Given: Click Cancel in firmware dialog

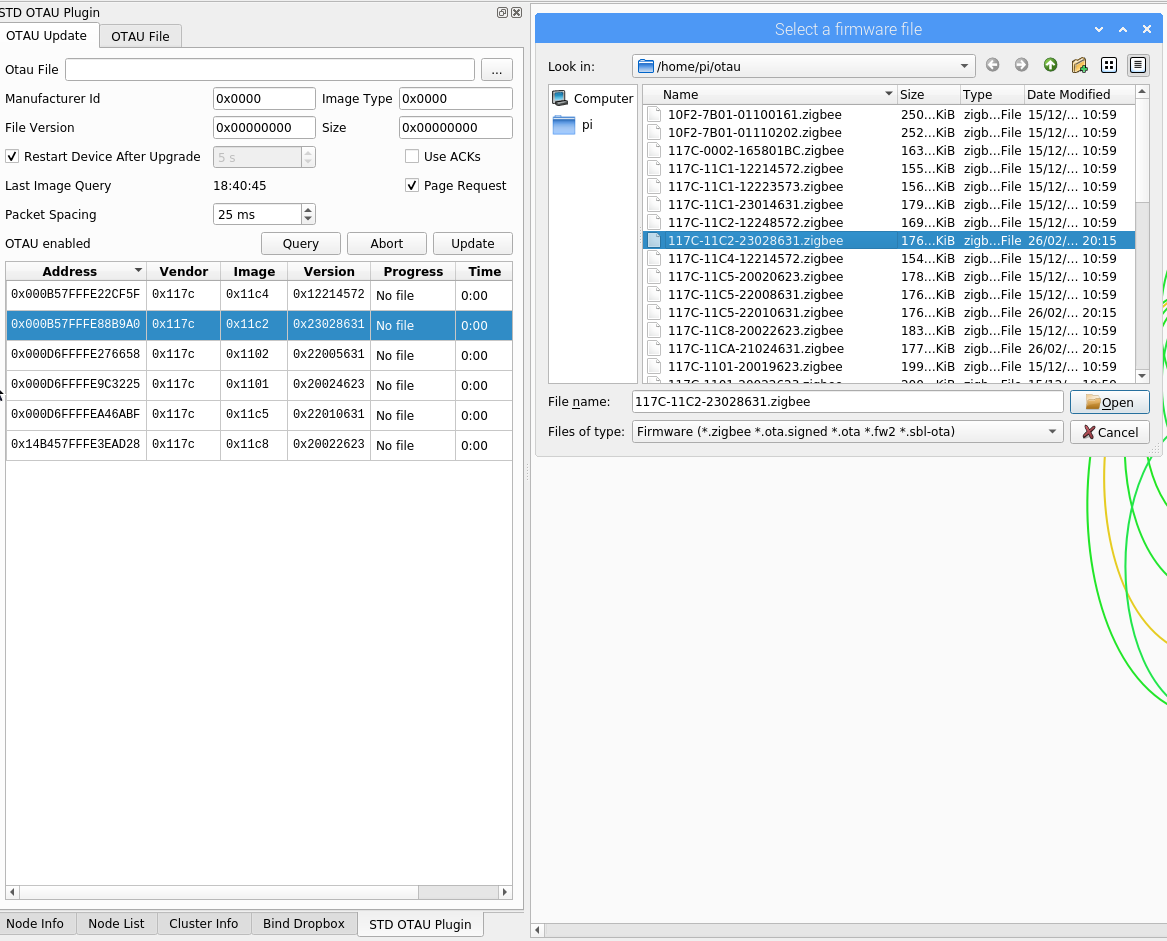Looking at the screenshot, I should coord(1110,432).
